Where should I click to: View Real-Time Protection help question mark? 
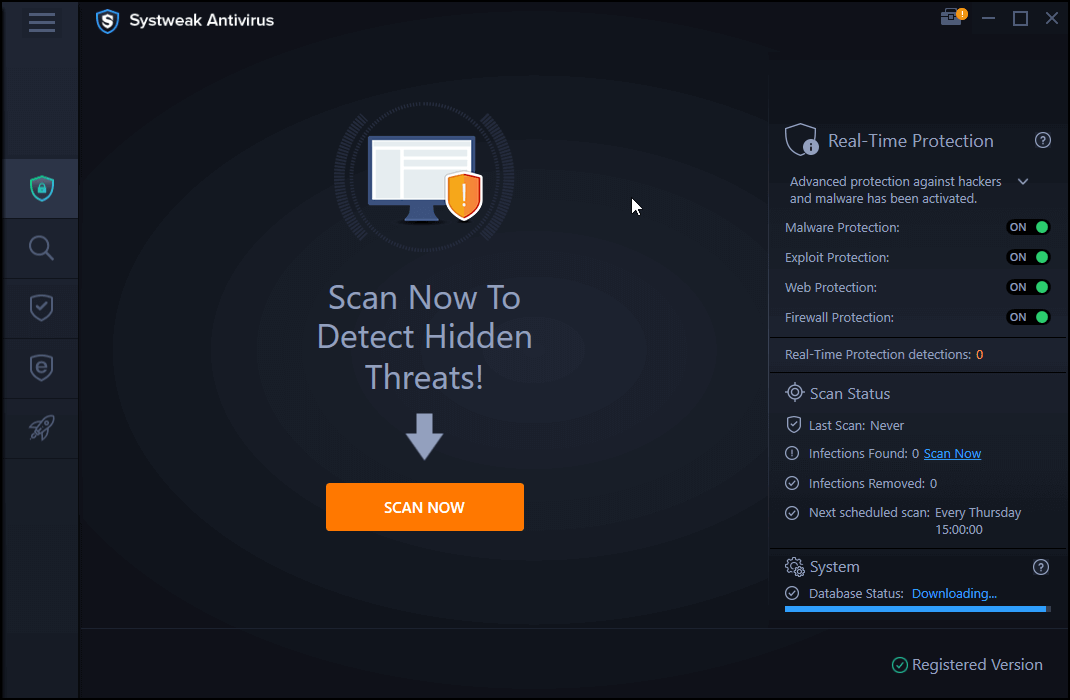pyautogui.click(x=1043, y=140)
